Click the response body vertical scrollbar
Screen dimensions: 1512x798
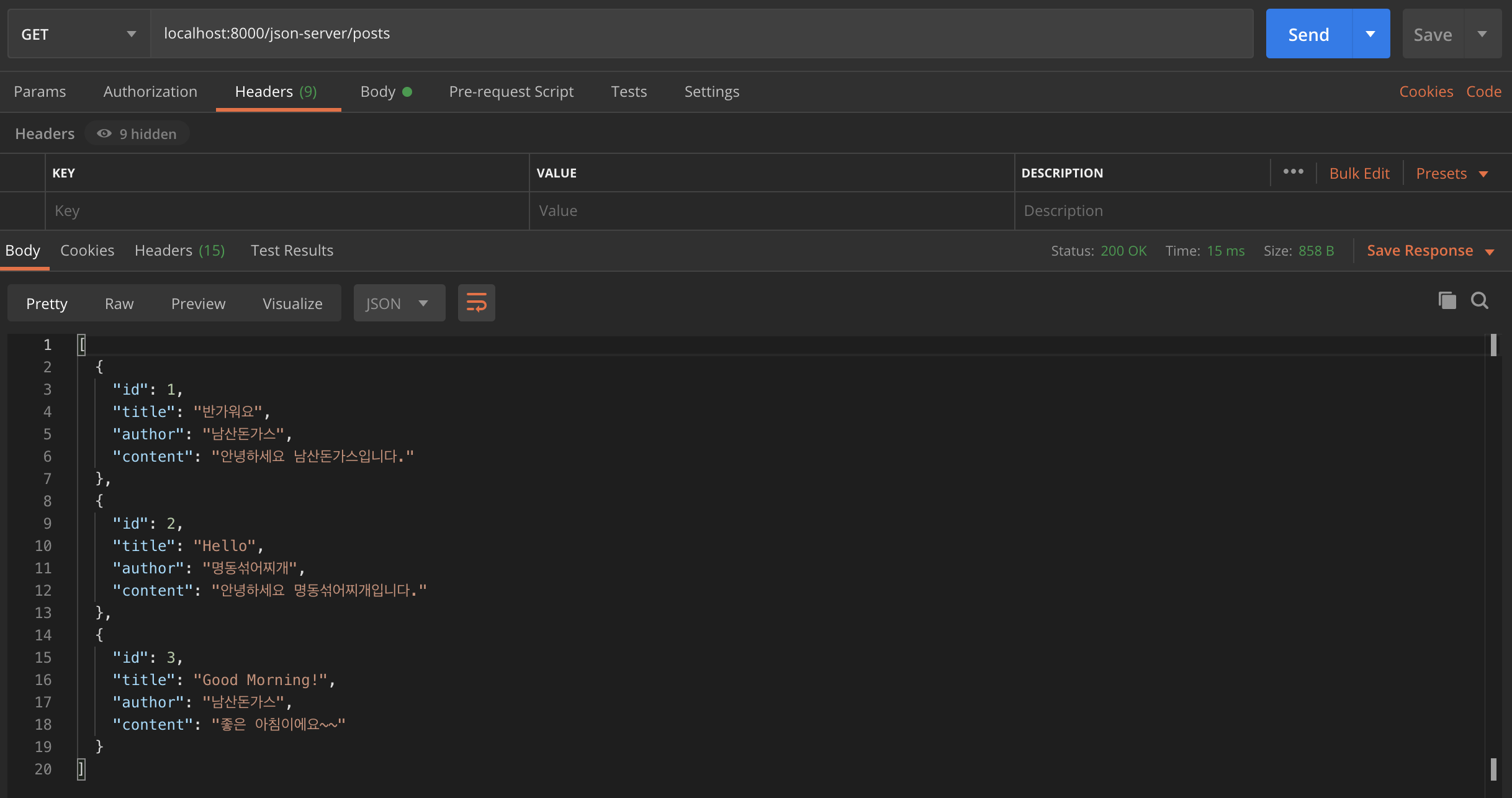pyautogui.click(x=1493, y=558)
